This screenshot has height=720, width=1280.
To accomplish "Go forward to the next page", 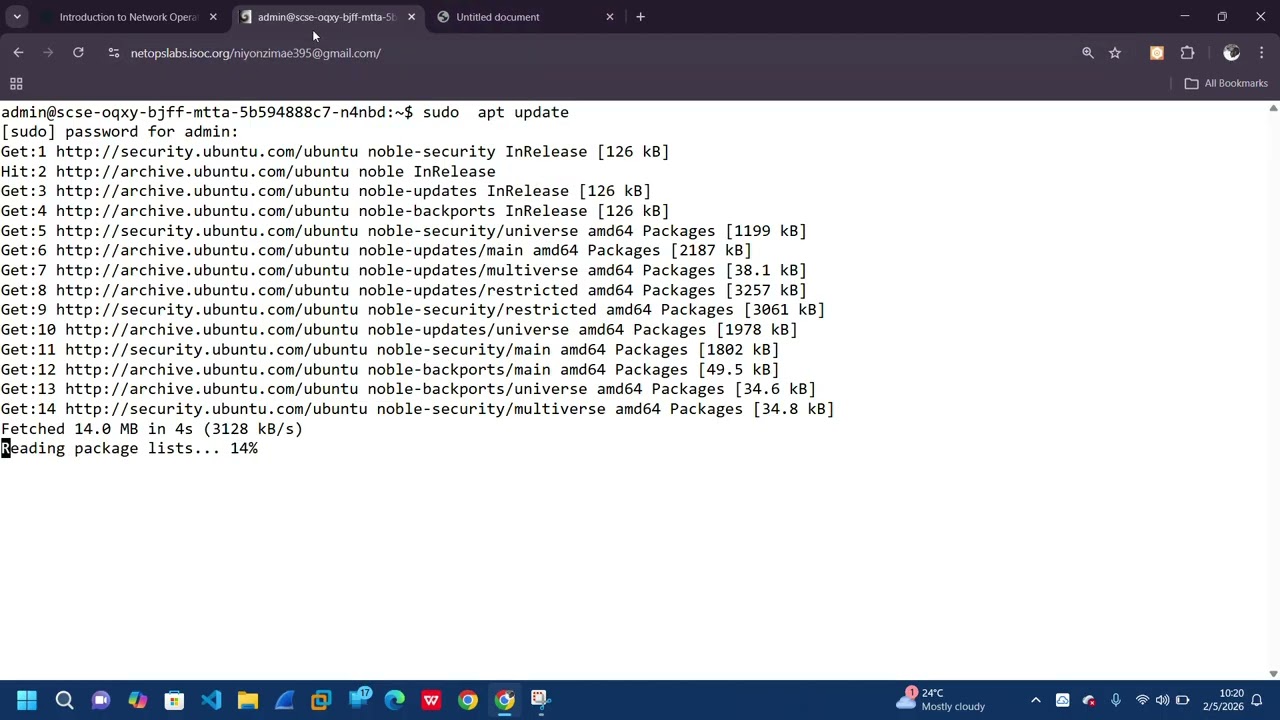I will pyautogui.click(x=48, y=53).
